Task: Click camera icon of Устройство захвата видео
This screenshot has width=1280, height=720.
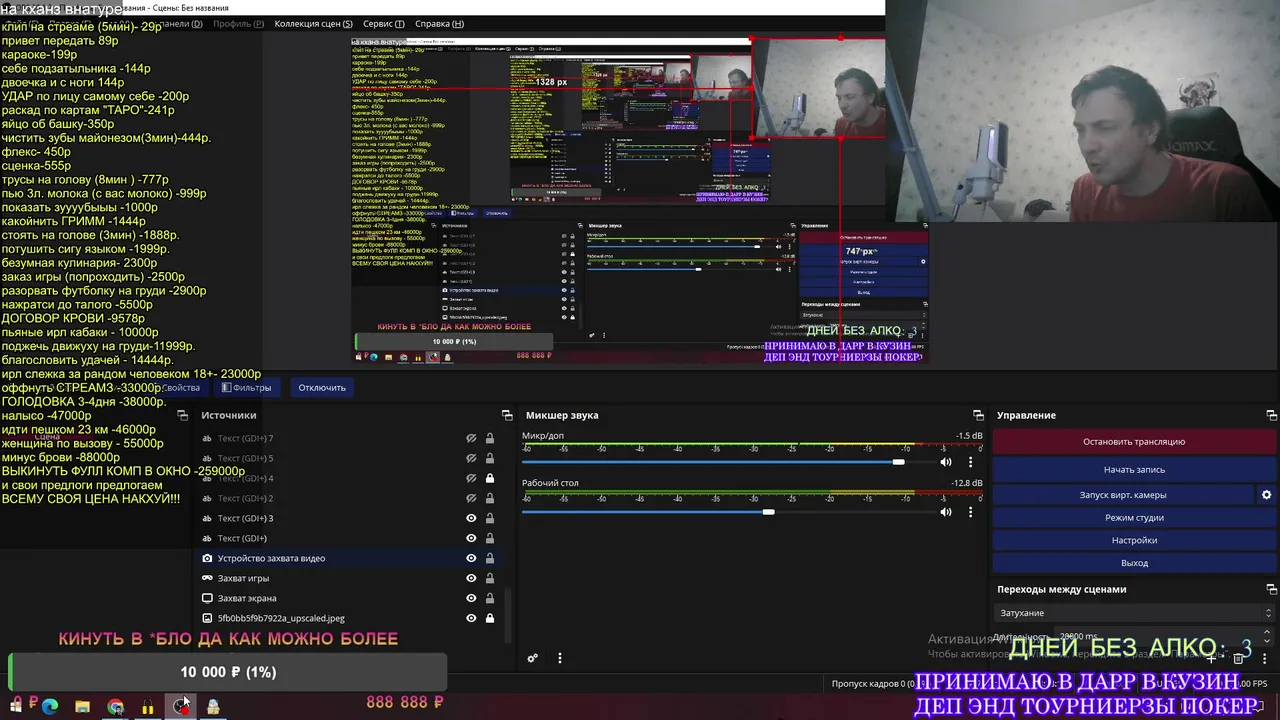Action: 207,558
